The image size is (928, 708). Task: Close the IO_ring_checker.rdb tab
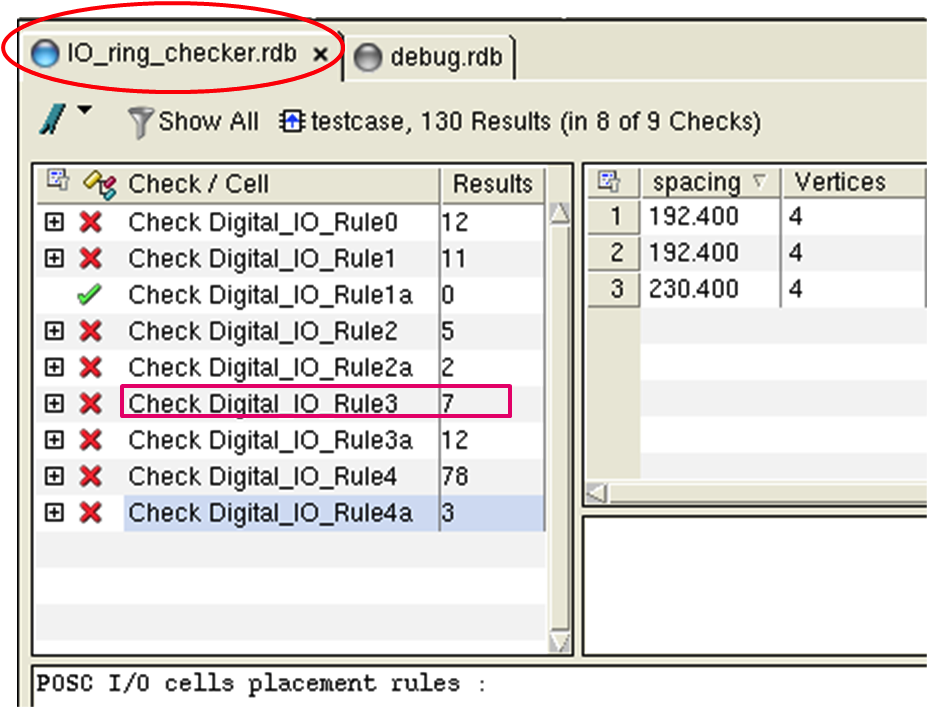pyautogui.click(x=320, y=55)
